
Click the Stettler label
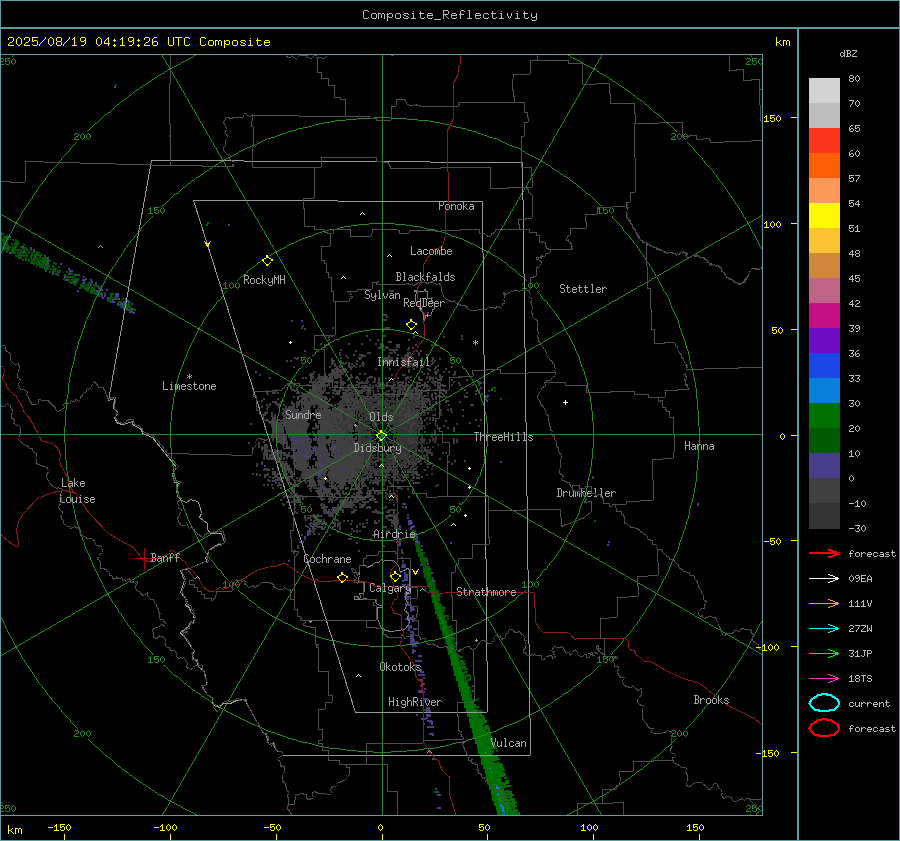pos(583,289)
